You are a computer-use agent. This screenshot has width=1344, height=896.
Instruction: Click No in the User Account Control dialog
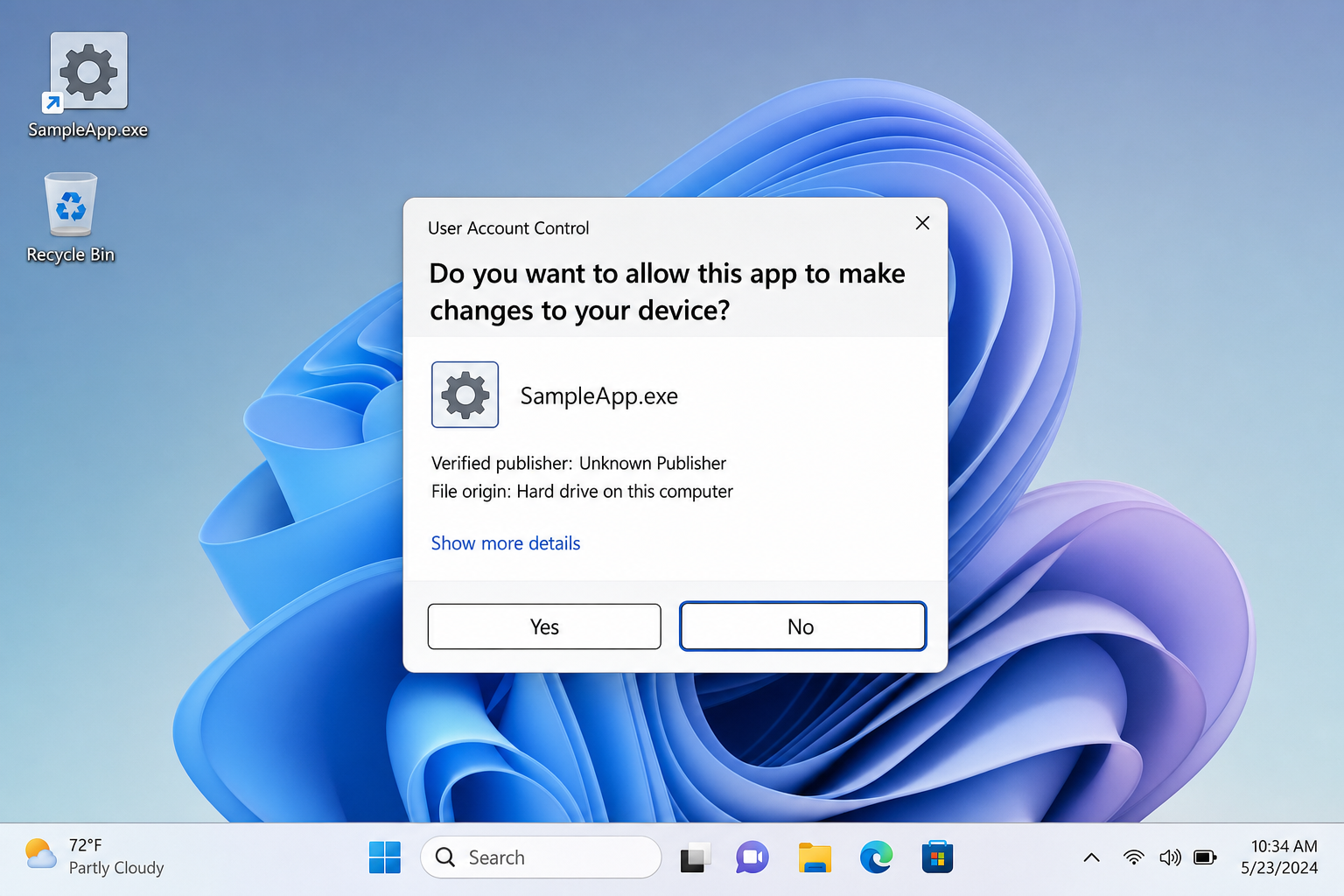802,626
